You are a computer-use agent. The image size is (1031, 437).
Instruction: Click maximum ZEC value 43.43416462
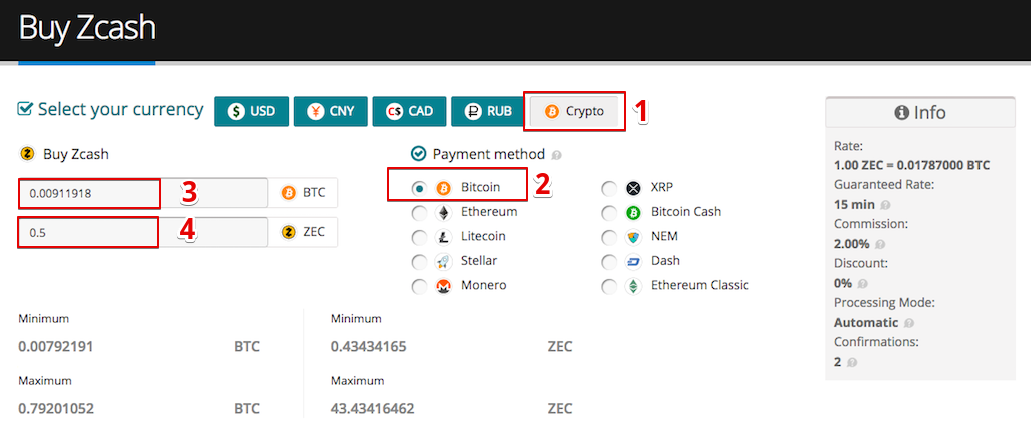tap(373, 409)
